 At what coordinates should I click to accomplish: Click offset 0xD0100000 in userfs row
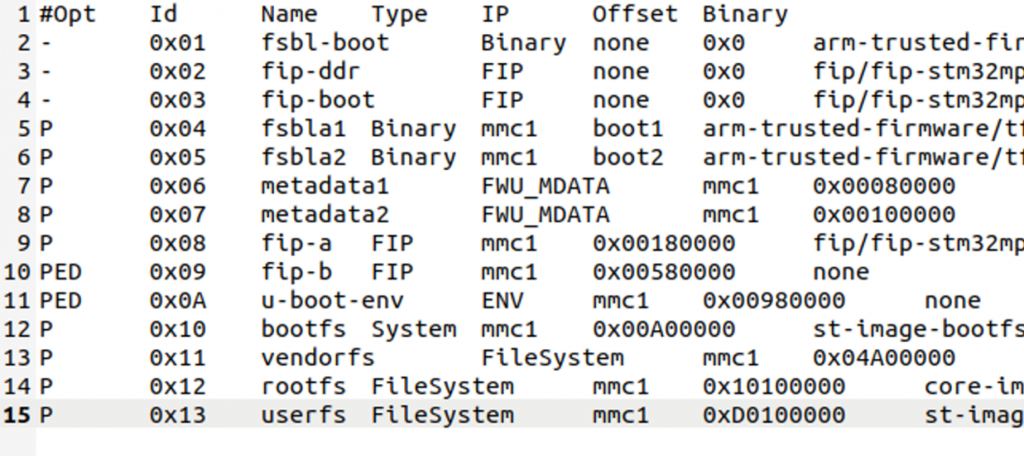pos(774,415)
